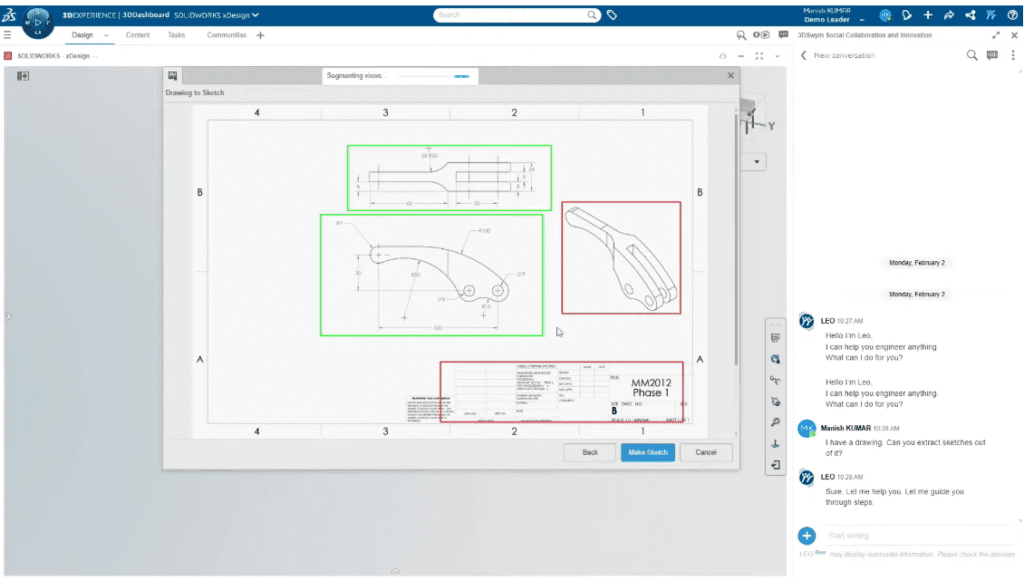The height and width of the screenshot is (581, 1024).
Task: Toggle the red-boxed isometric view selection
Action: (621, 255)
